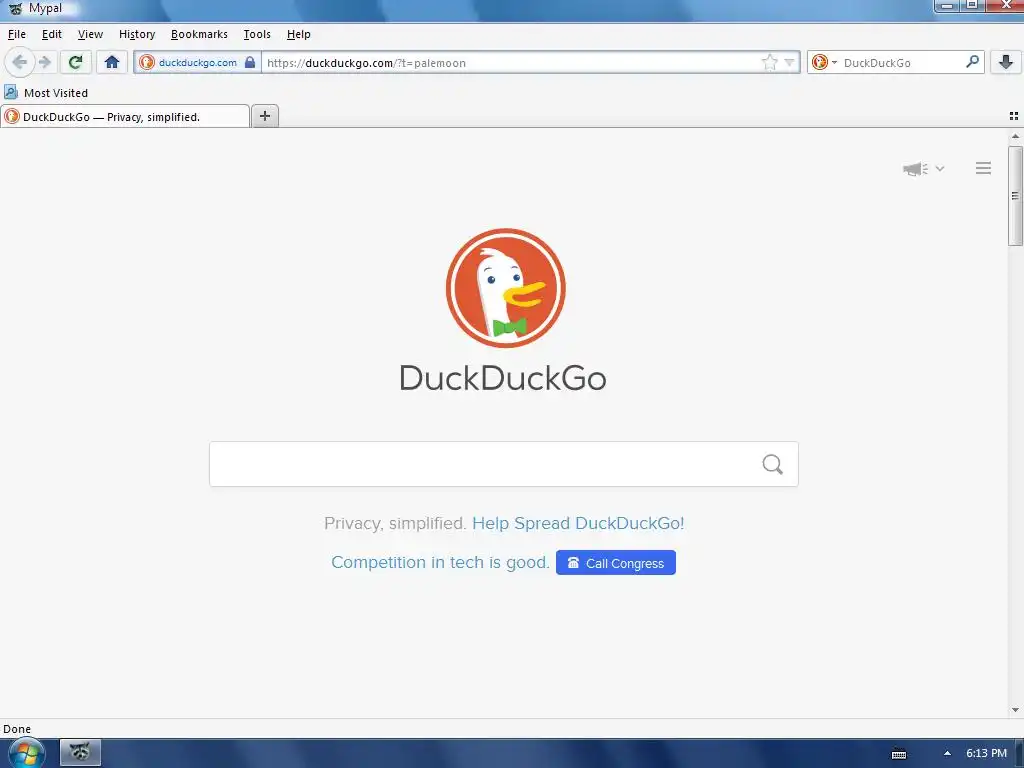Select the DuckDuckGo — Privacy, simplified tab

point(125,116)
